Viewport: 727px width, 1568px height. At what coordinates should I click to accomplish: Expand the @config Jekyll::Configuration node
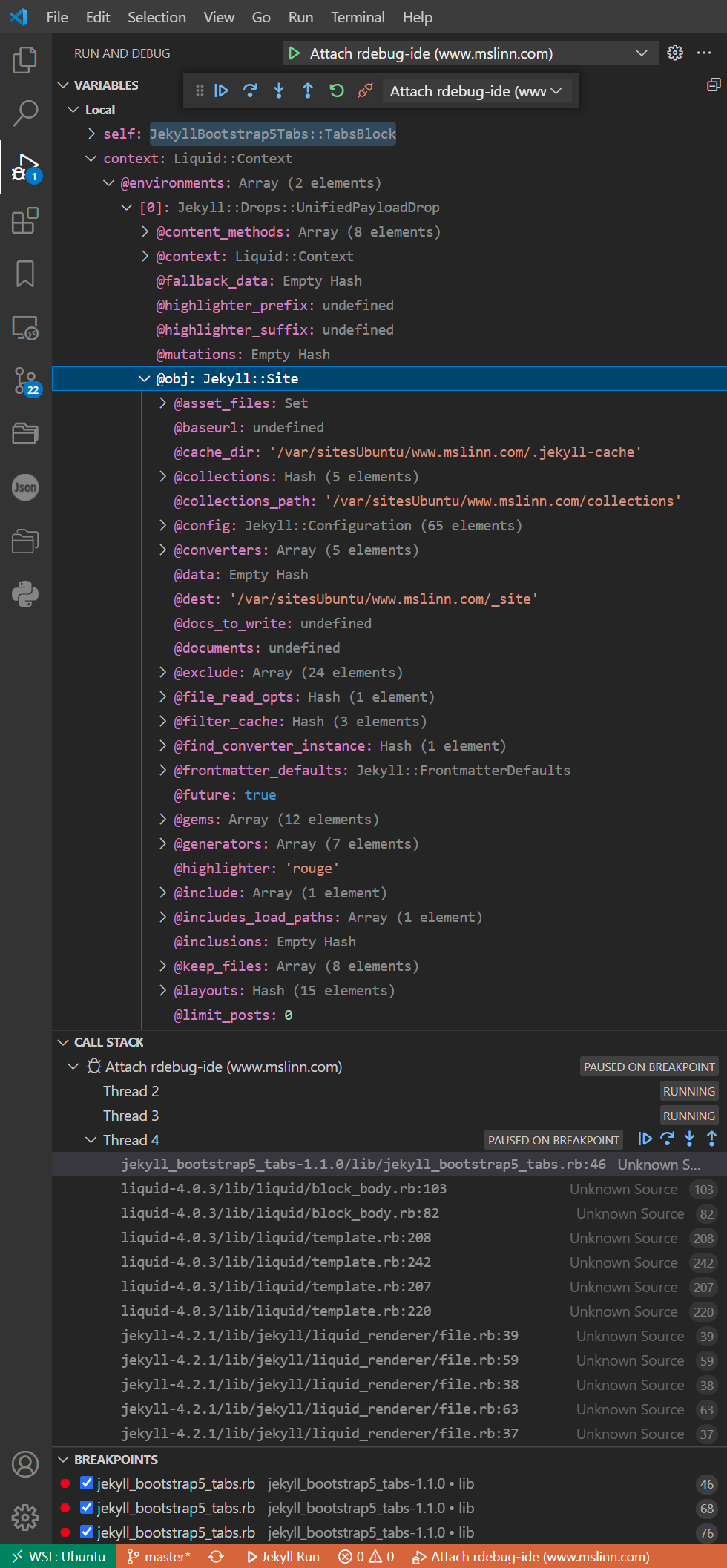click(163, 526)
